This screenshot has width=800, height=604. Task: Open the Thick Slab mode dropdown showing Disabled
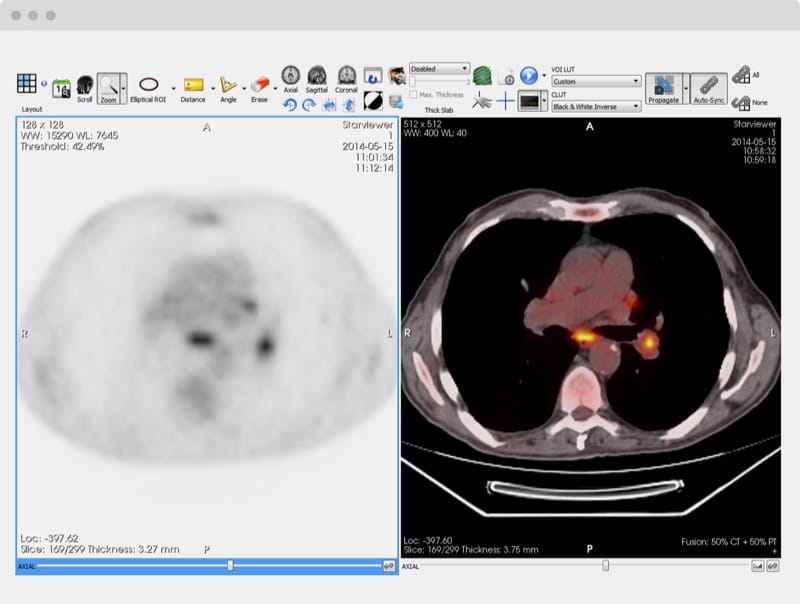440,69
